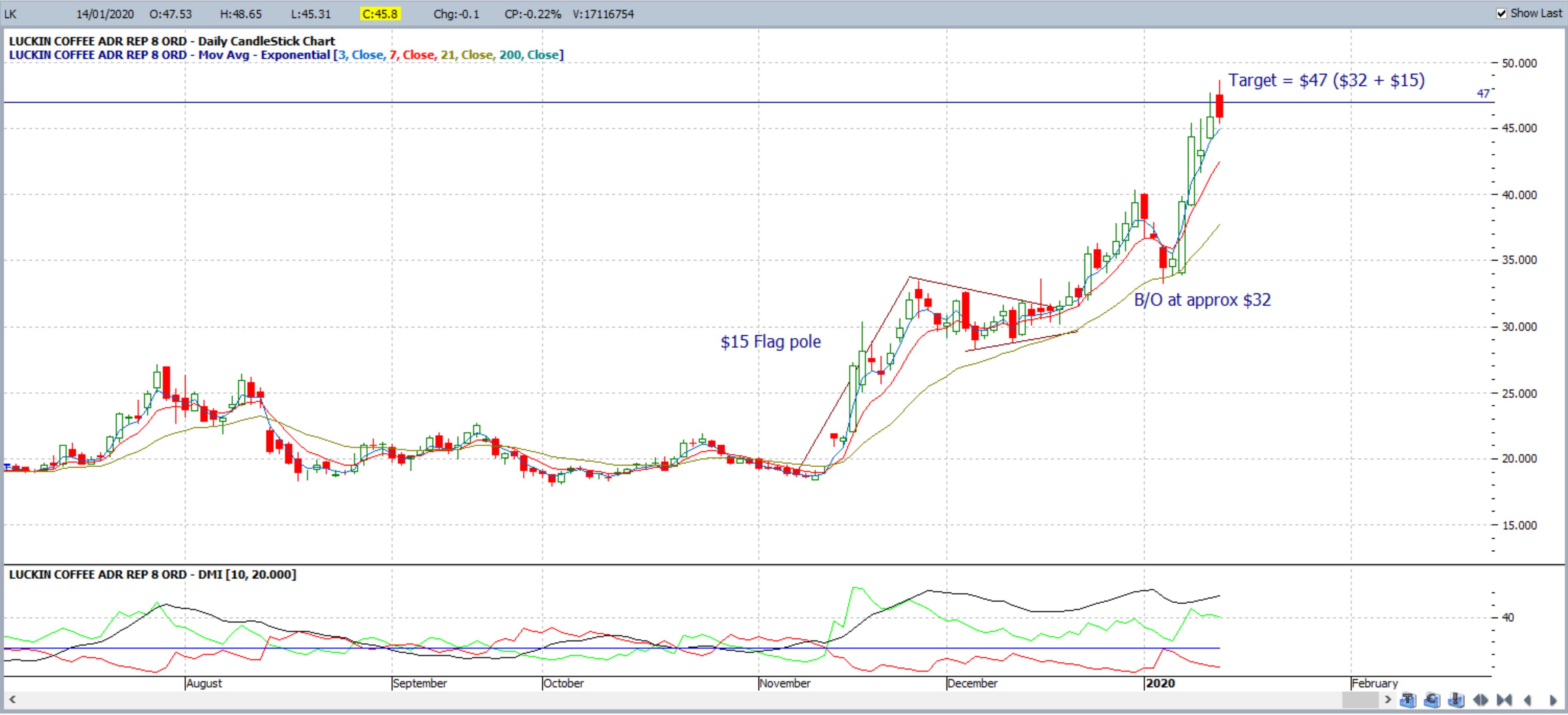The width and height of the screenshot is (1568, 715).
Task: Click the low price L:45.31
Action: coord(311,14)
